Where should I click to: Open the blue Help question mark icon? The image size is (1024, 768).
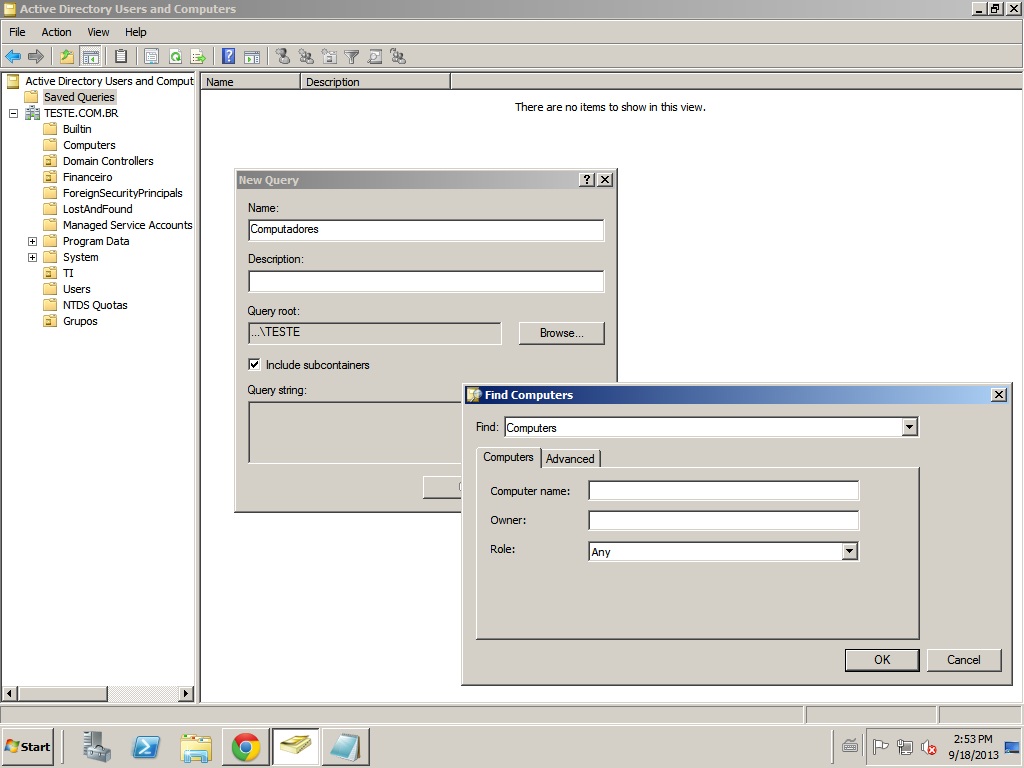pyautogui.click(x=229, y=57)
